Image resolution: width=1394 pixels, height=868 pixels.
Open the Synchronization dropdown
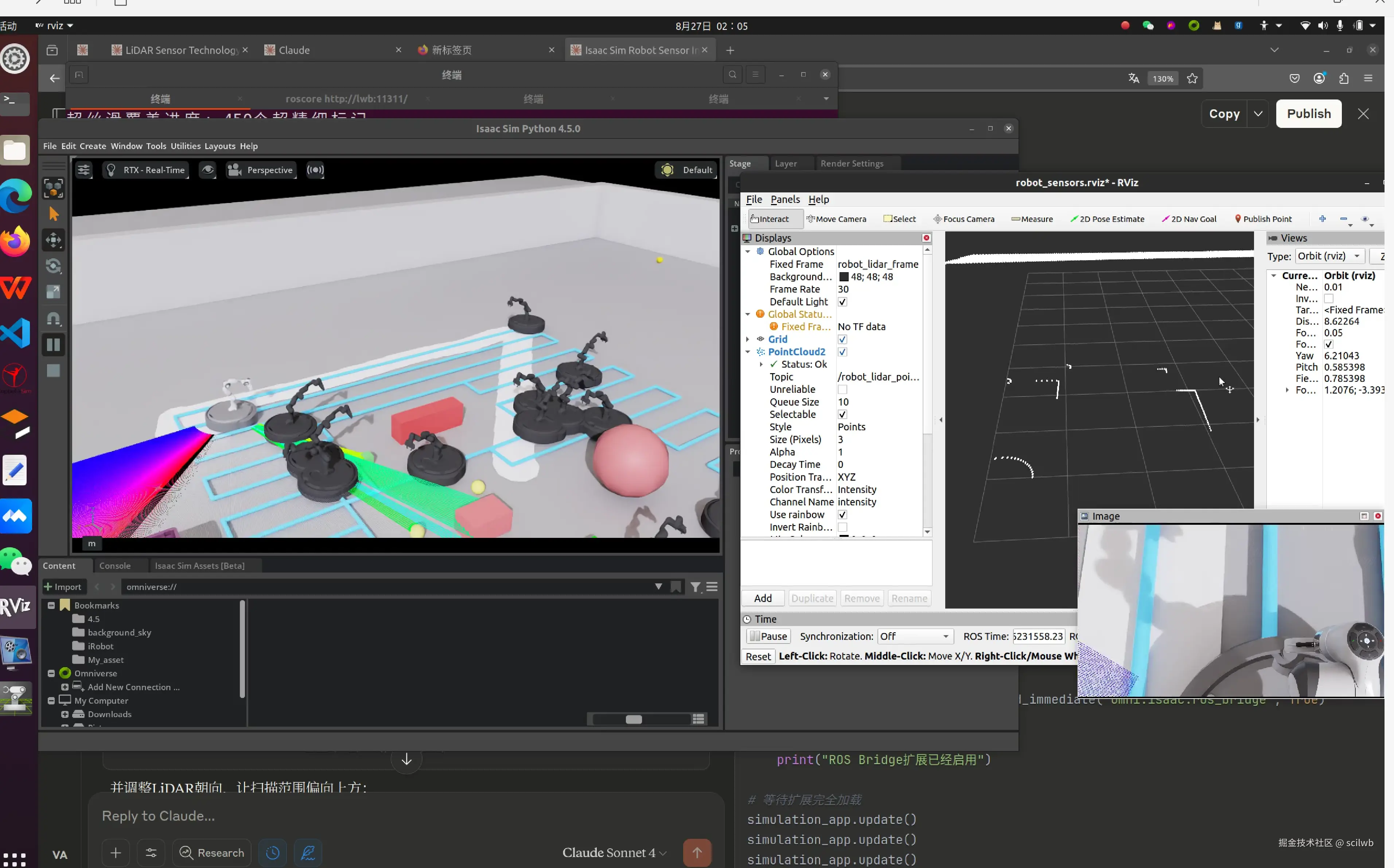(x=915, y=636)
